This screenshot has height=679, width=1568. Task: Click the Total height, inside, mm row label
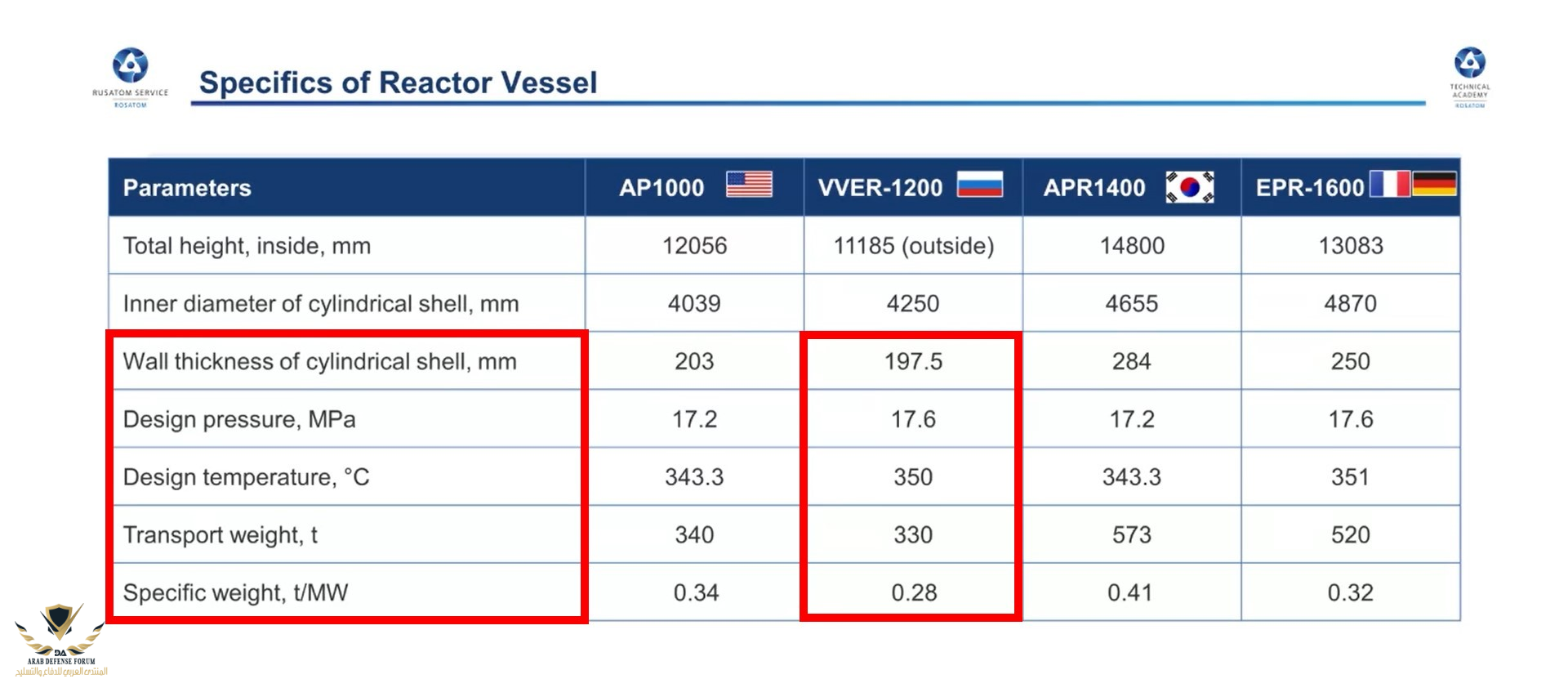(247, 246)
